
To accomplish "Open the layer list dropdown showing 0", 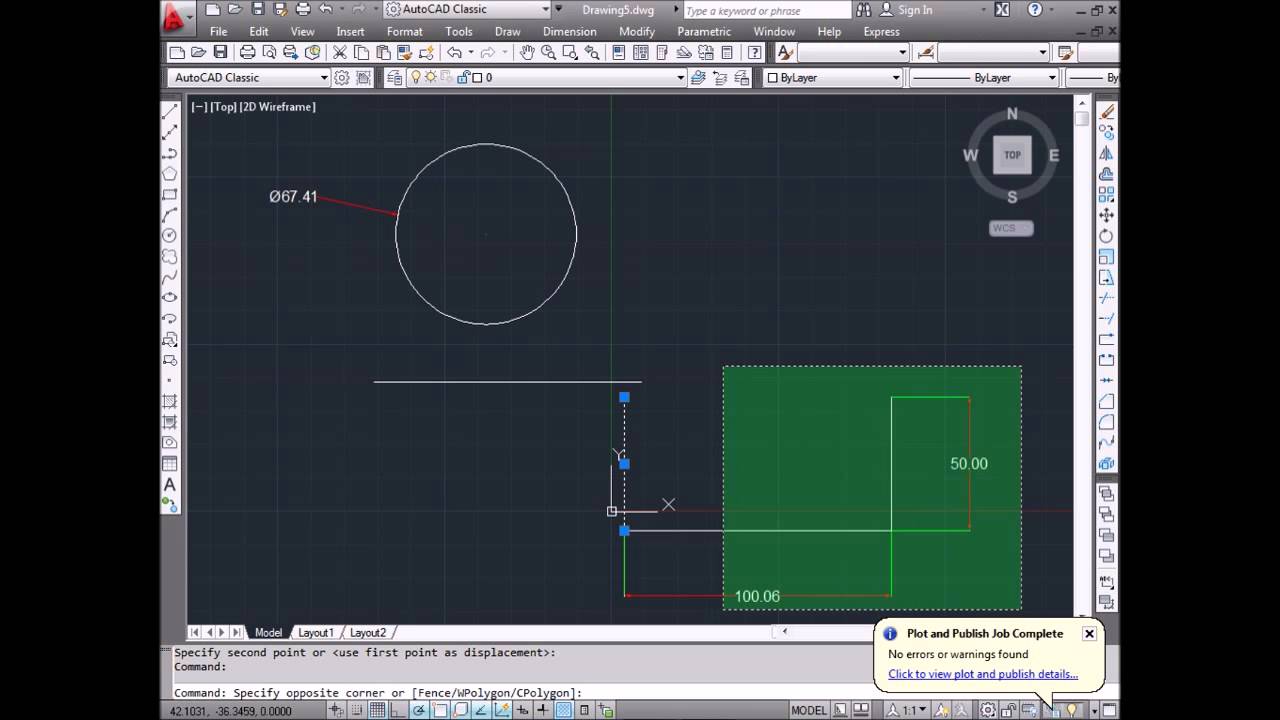I will coord(546,77).
